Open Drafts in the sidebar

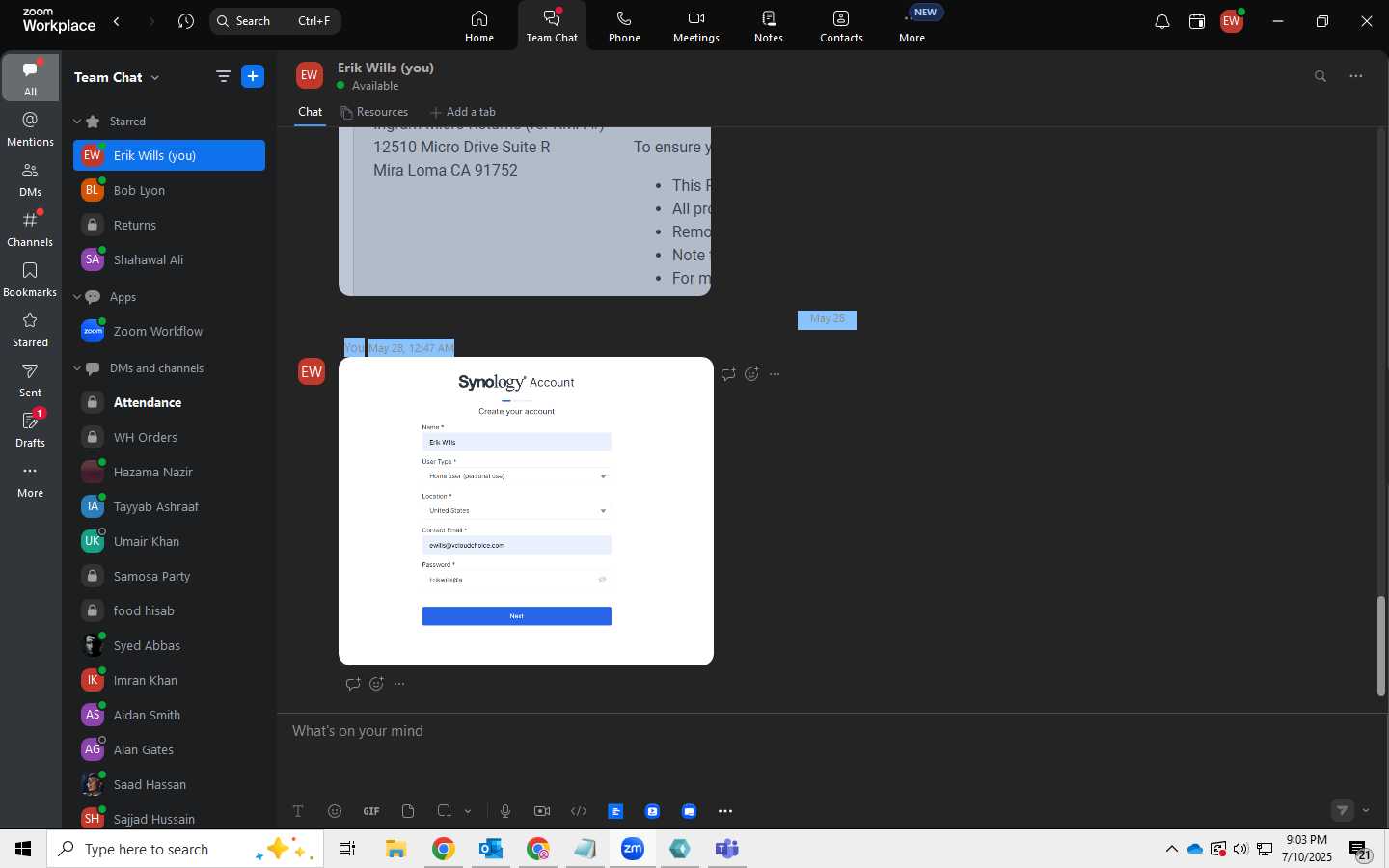(30, 429)
